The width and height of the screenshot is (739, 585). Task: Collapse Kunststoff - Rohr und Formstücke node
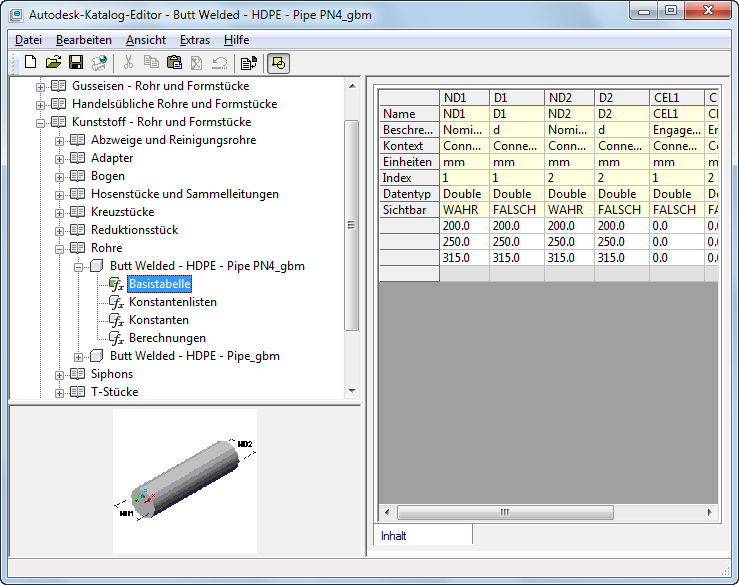pos(41,123)
